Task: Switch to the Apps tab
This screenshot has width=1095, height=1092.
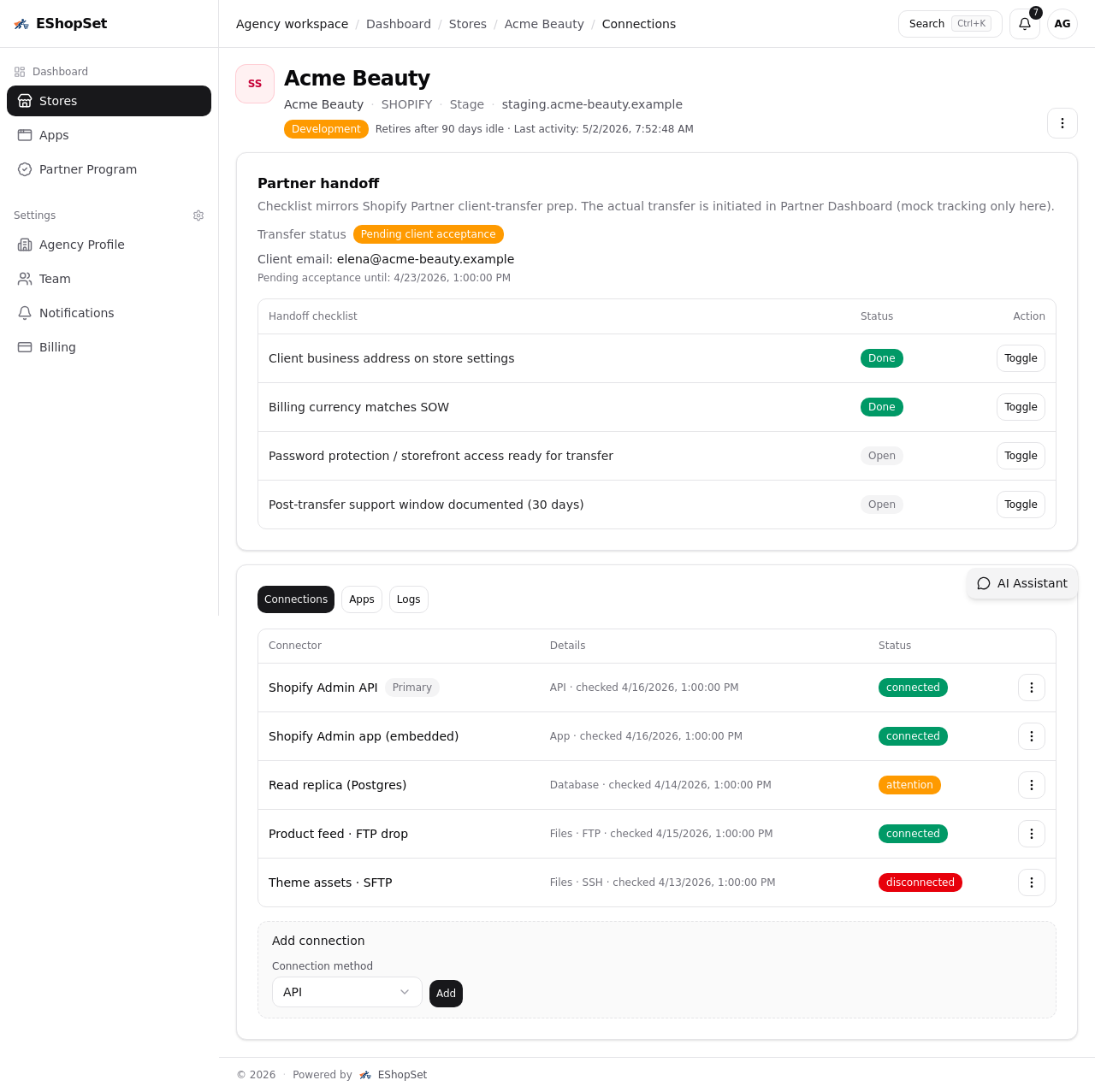Action: (x=362, y=599)
